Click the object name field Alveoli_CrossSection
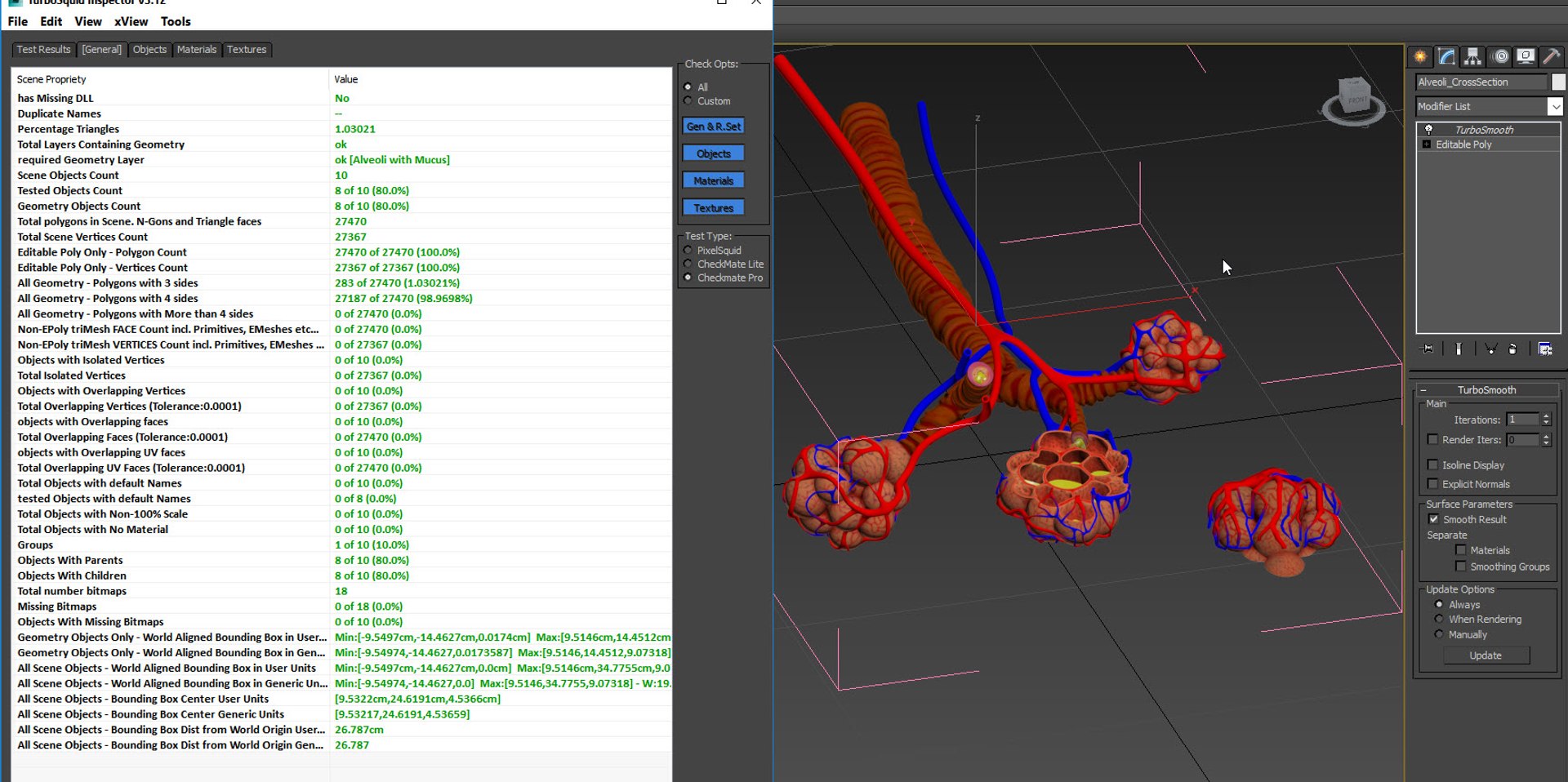The height and width of the screenshot is (782, 1568). pyautogui.click(x=1481, y=82)
